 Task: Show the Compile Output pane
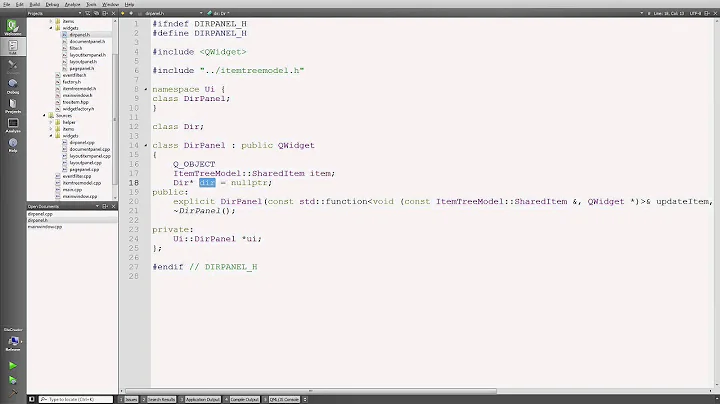click(x=242, y=399)
